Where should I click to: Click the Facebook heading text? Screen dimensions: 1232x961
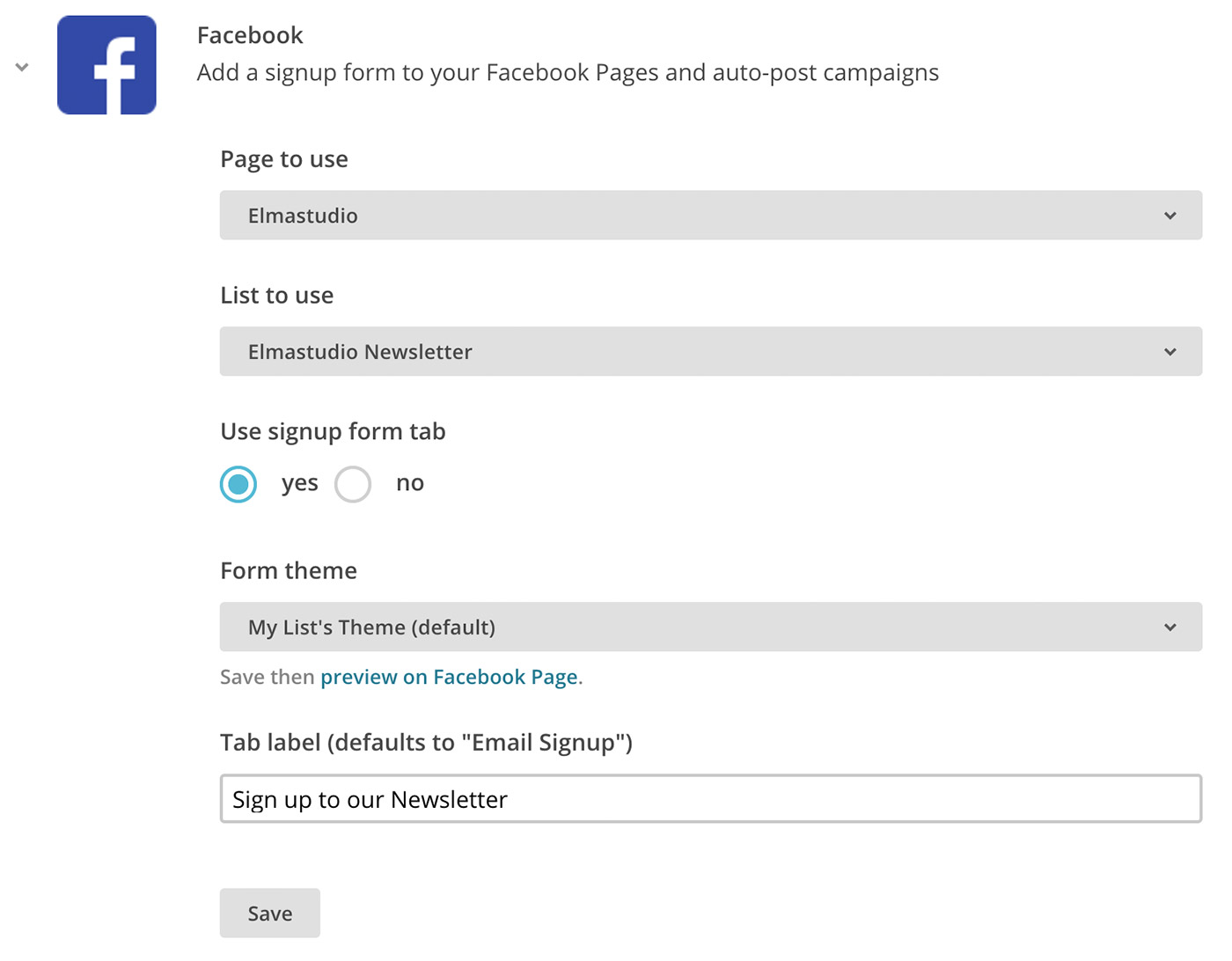[250, 35]
